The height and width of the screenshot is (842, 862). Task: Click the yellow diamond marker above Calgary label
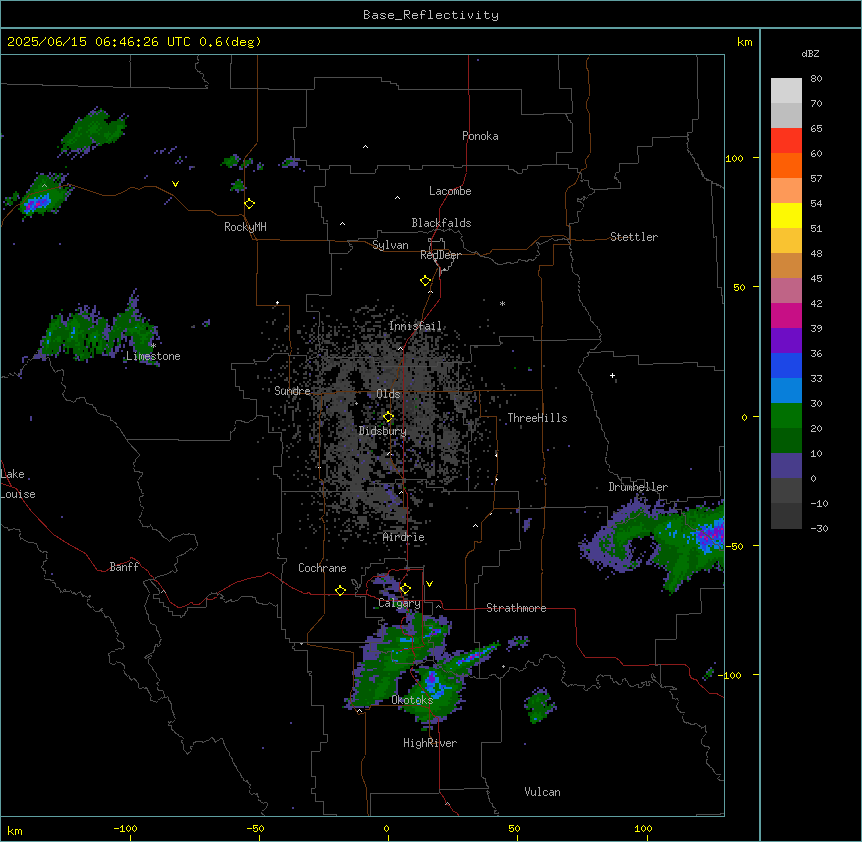405,589
